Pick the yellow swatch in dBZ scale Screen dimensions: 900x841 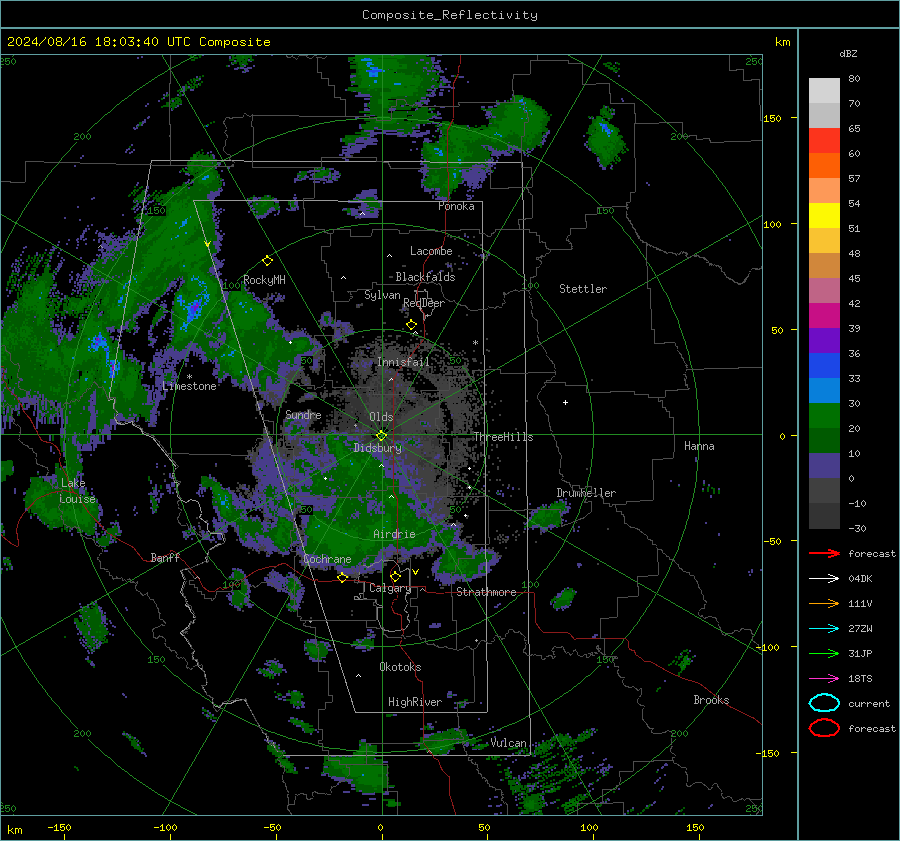point(824,216)
